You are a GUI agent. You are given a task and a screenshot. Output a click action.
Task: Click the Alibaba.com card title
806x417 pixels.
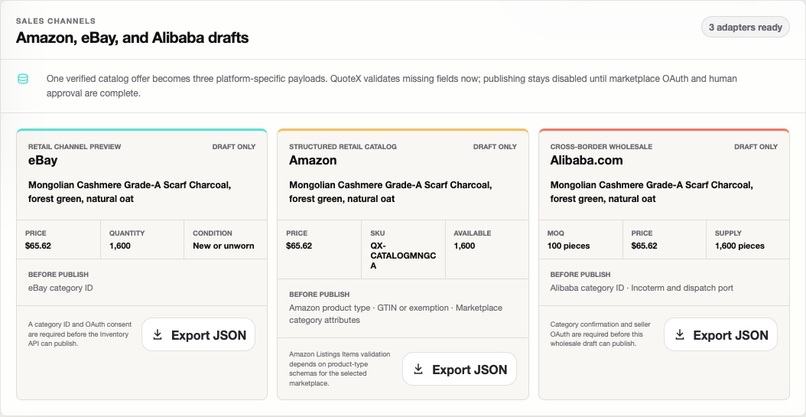[586, 160]
